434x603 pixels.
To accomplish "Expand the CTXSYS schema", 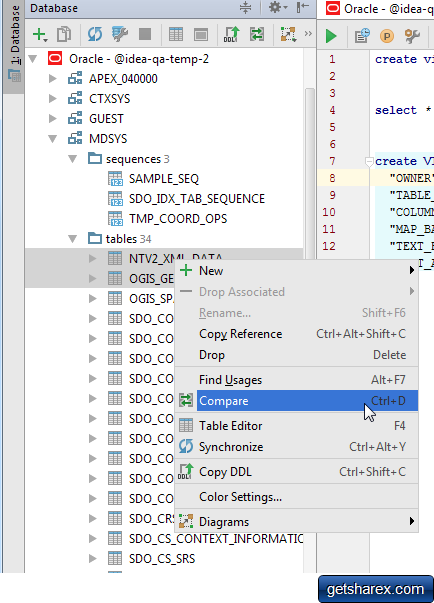I will pyautogui.click(x=53, y=99).
